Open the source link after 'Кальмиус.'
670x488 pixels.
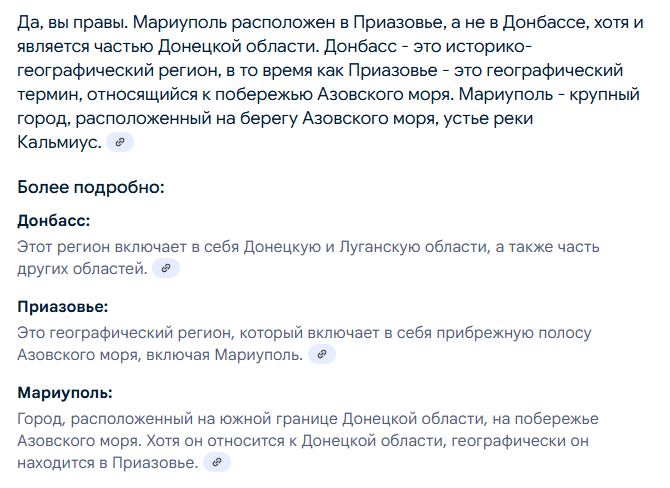point(120,142)
